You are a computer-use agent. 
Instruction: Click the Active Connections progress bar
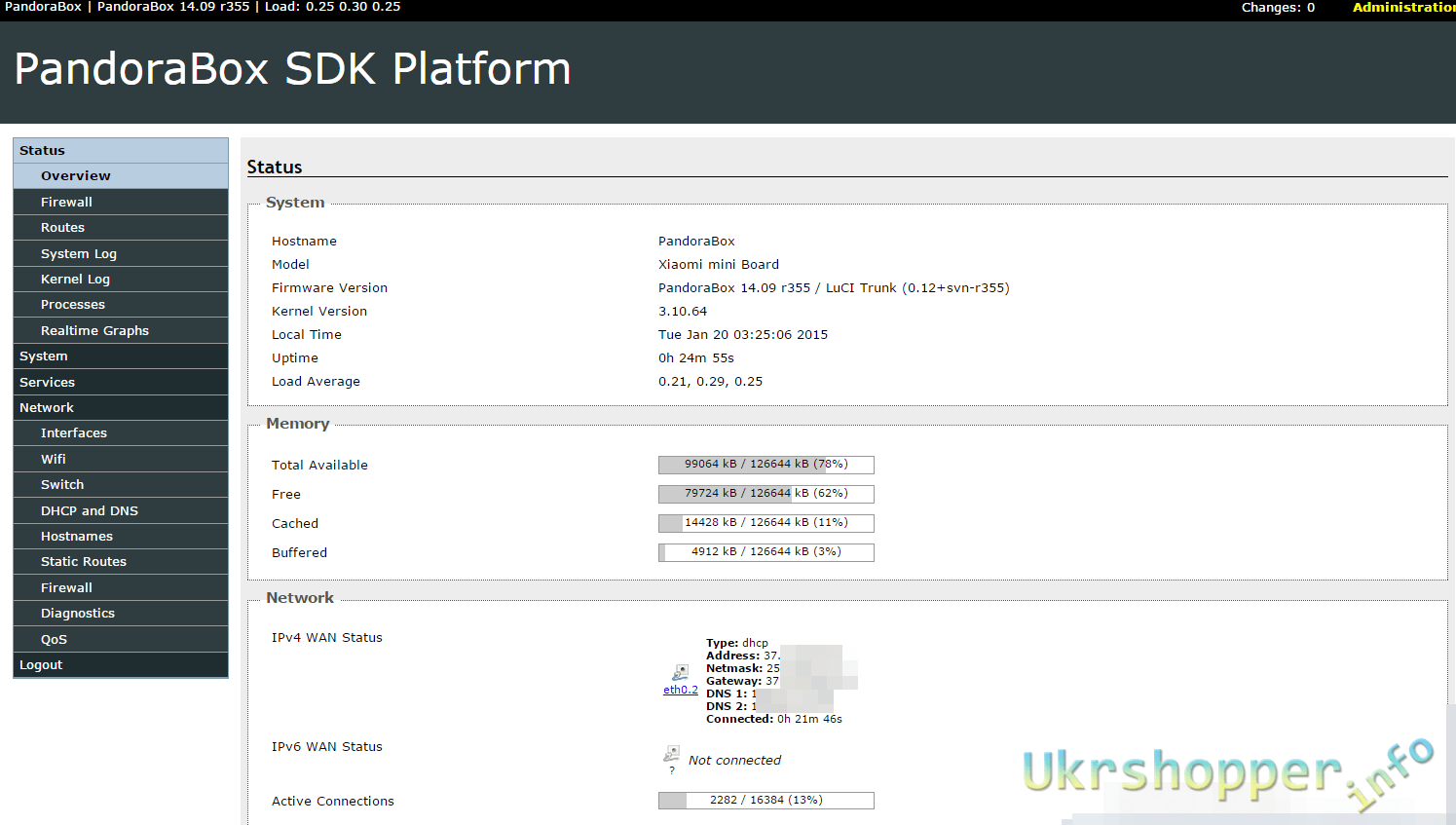tap(766, 801)
